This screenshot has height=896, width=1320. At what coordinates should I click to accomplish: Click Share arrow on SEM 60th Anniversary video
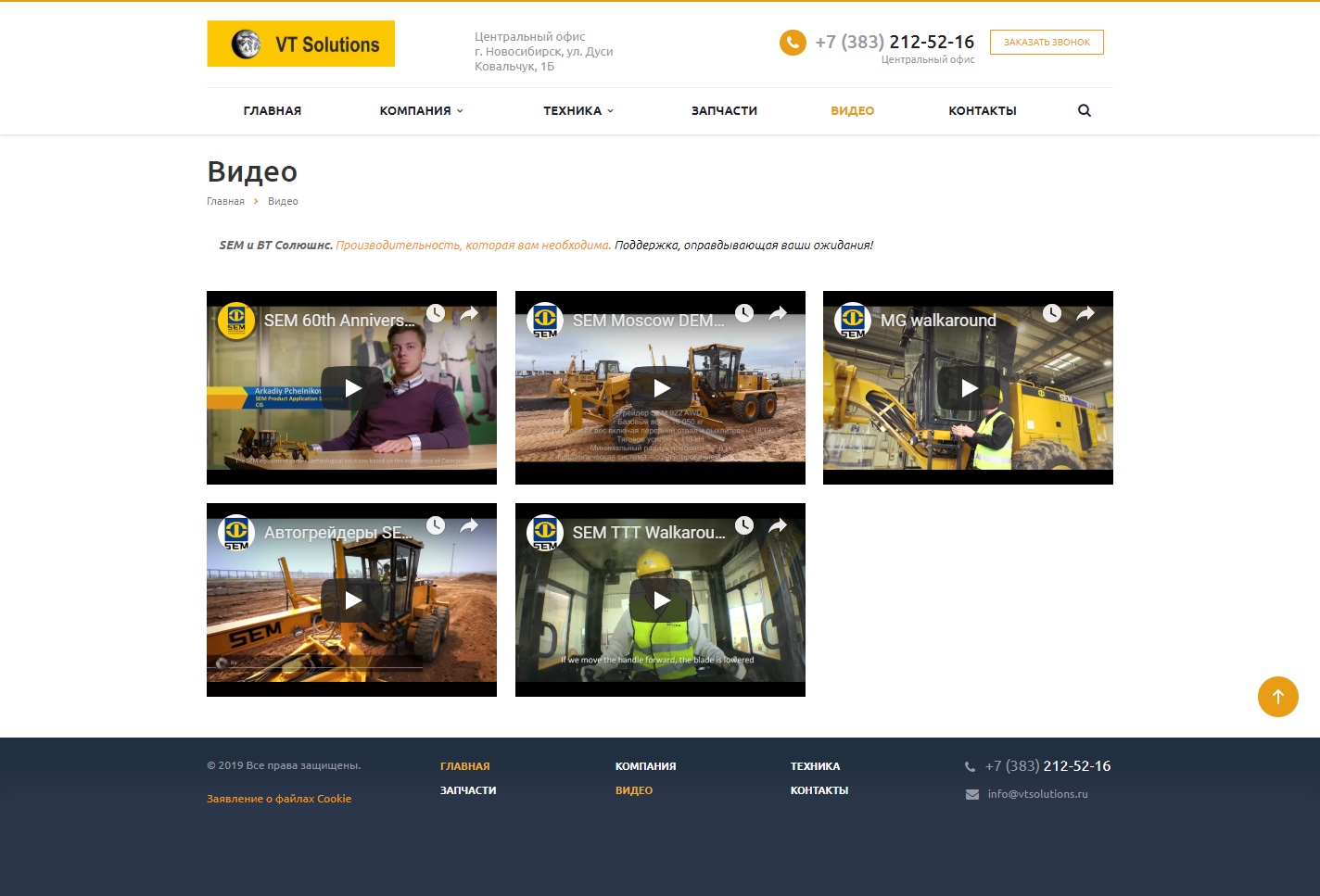(469, 313)
